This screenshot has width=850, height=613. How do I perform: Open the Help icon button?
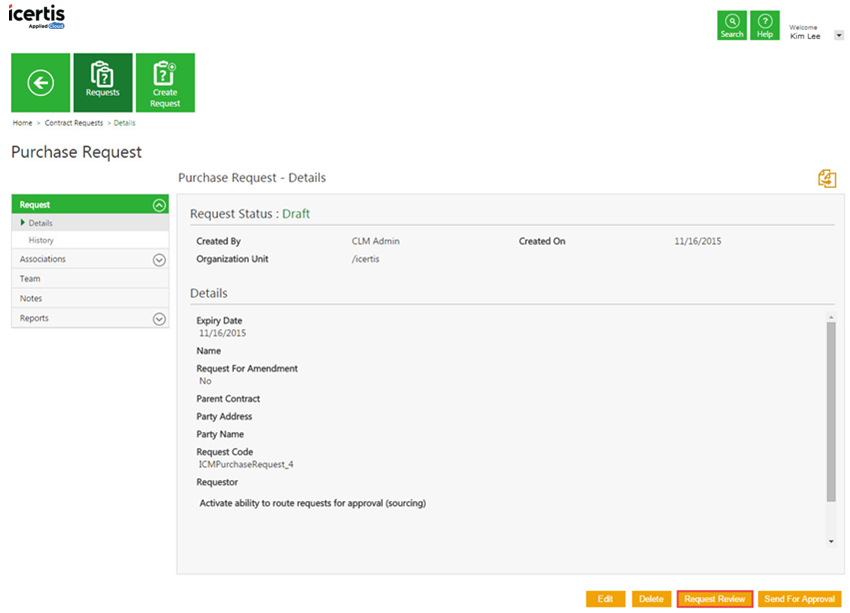(765, 26)
